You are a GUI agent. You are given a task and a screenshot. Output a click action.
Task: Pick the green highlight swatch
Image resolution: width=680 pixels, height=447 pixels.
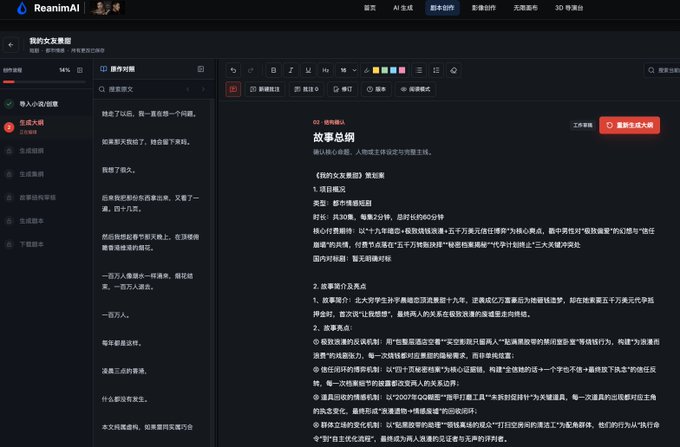385,70
